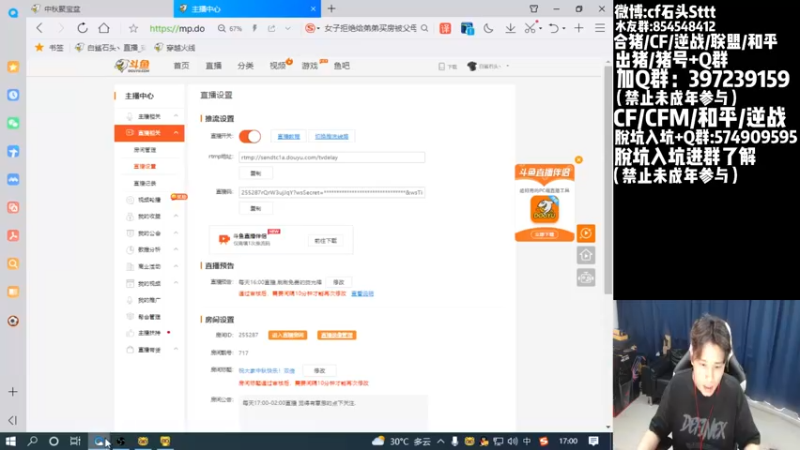This screenshot has height=450, width=800.
Task: Open the browser hamburger menu
Action: tap(600, 29)
